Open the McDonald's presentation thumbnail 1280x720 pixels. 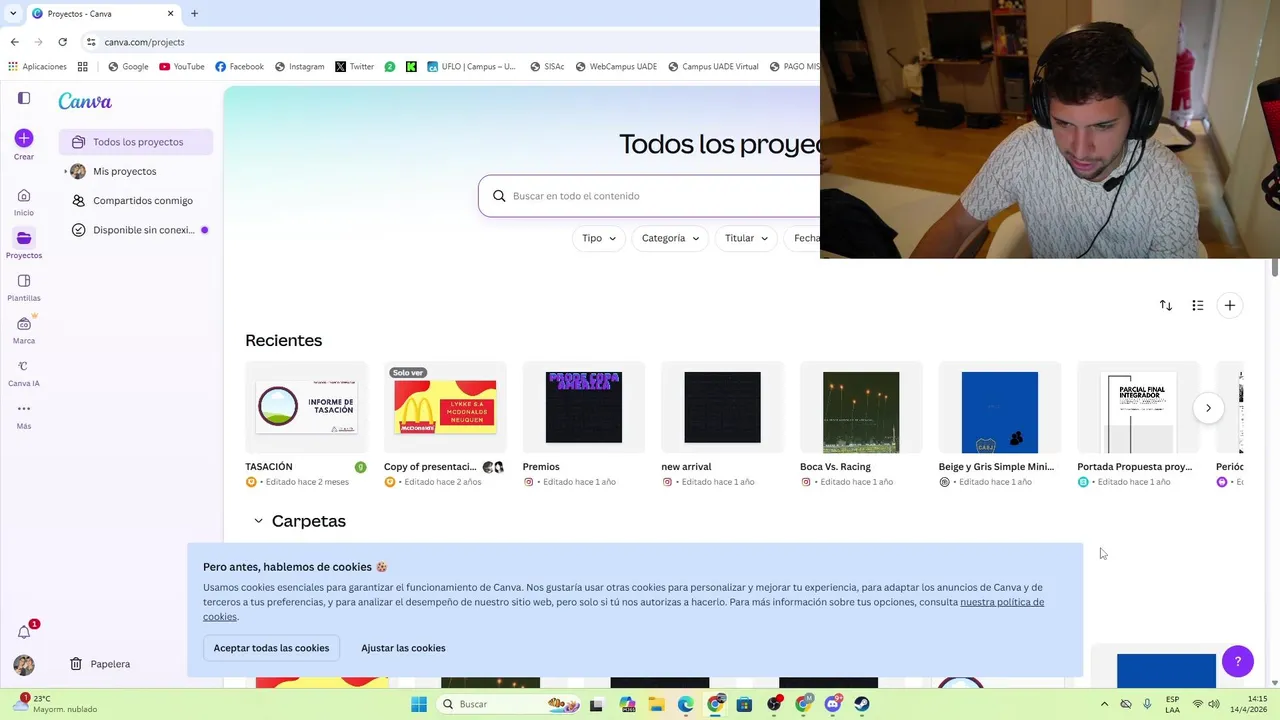(445, 408)
